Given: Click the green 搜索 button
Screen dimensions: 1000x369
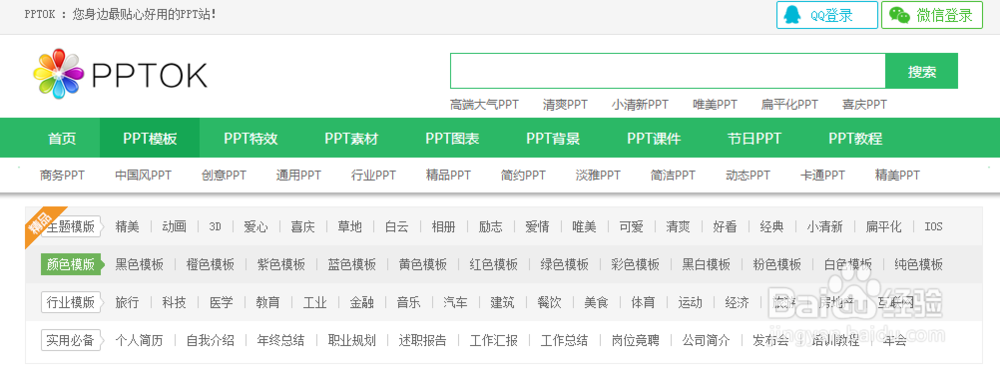Looking at the screenshot, I should pyautogui.click(x=922, y=71).
